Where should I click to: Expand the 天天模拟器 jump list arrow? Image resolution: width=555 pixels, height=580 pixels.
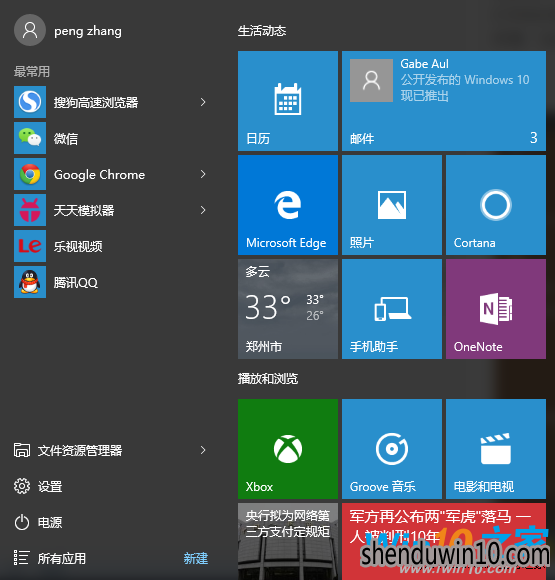click(x=203, y=210)
